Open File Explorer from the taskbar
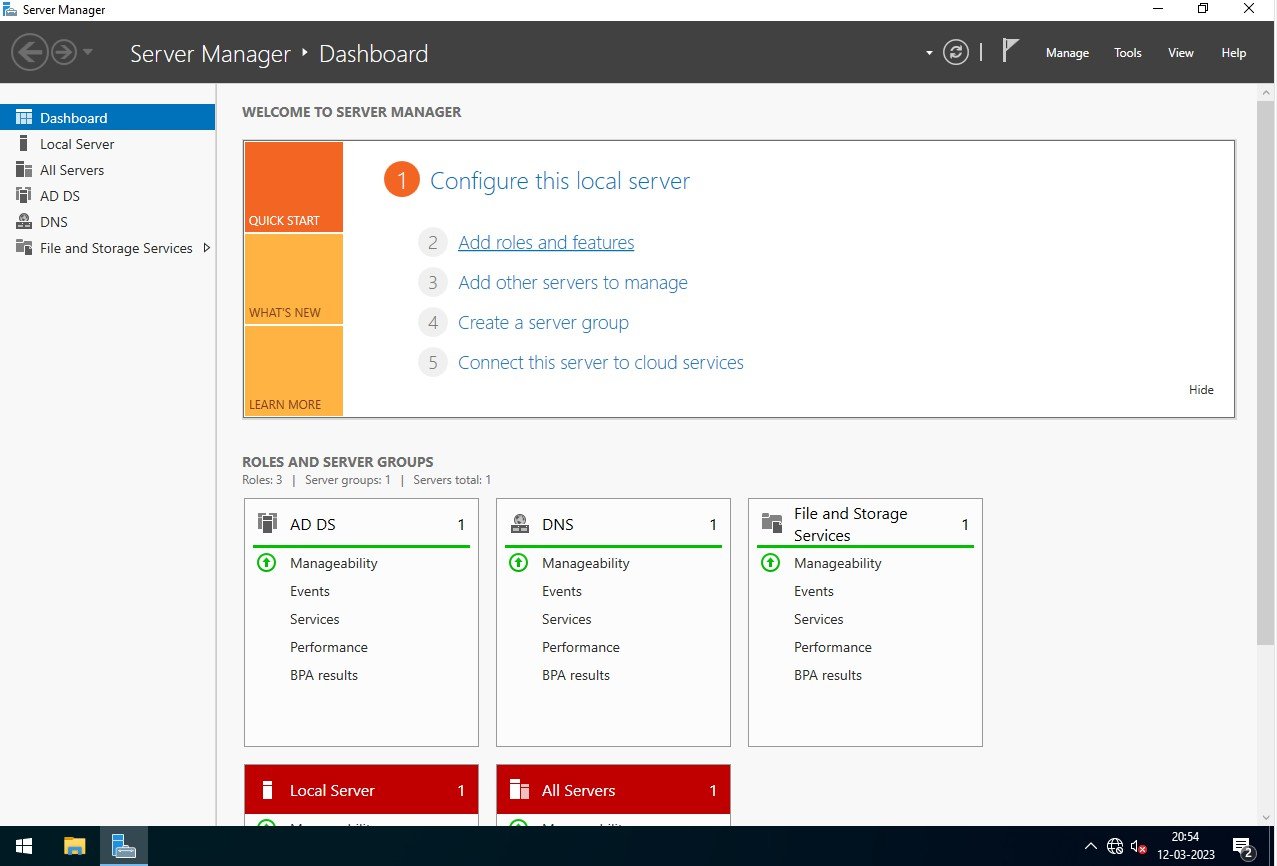The width and height of the screenshot is (1277, 866). (75, 846)
